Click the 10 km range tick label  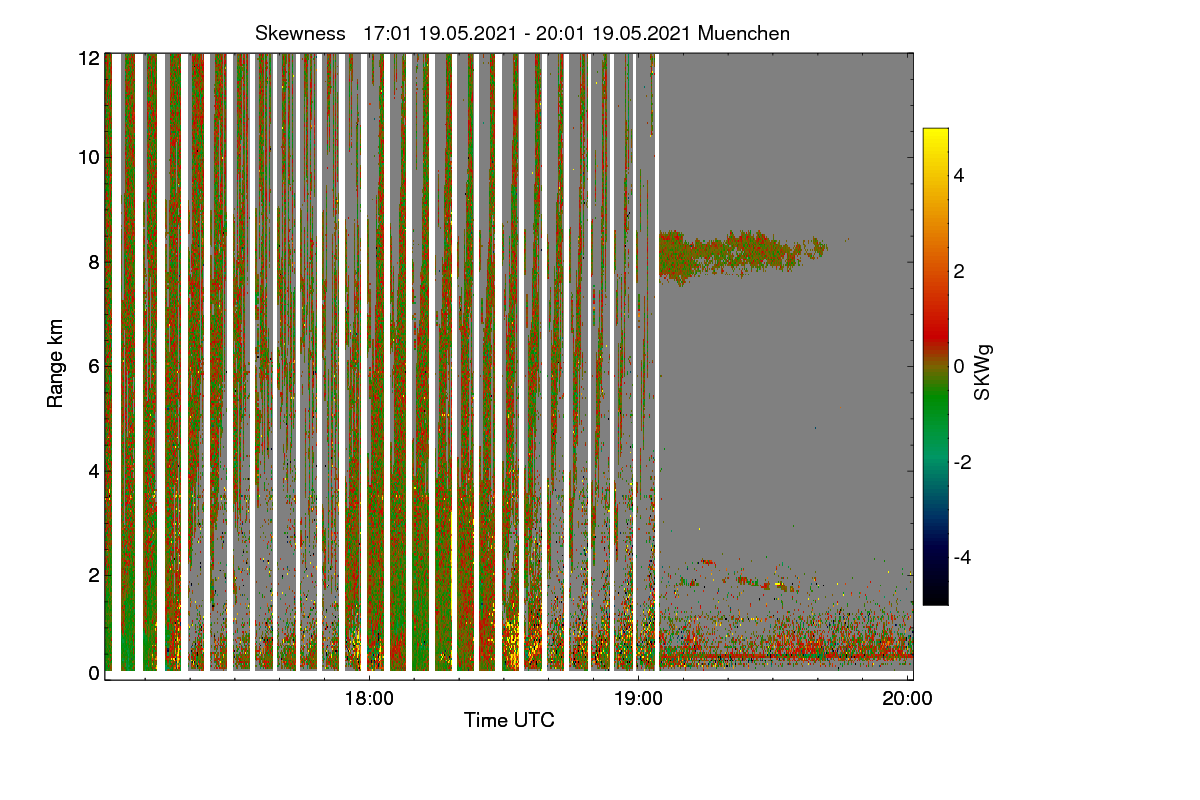coord(90,157)
